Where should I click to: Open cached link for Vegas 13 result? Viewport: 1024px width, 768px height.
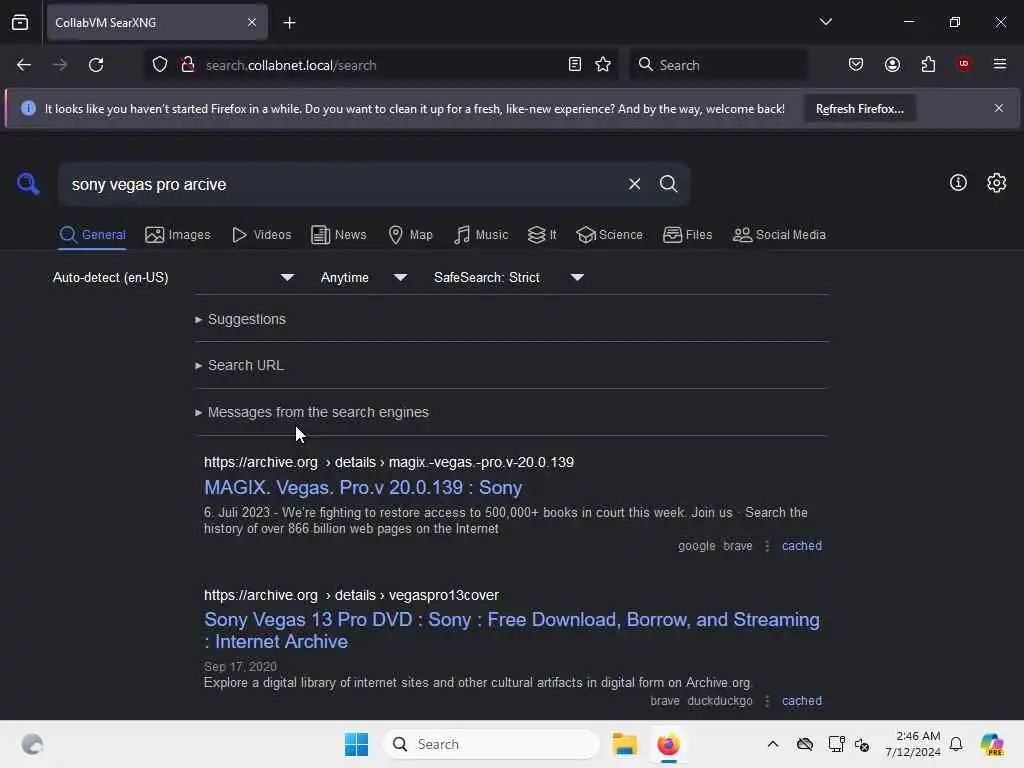tap(802, 701)
